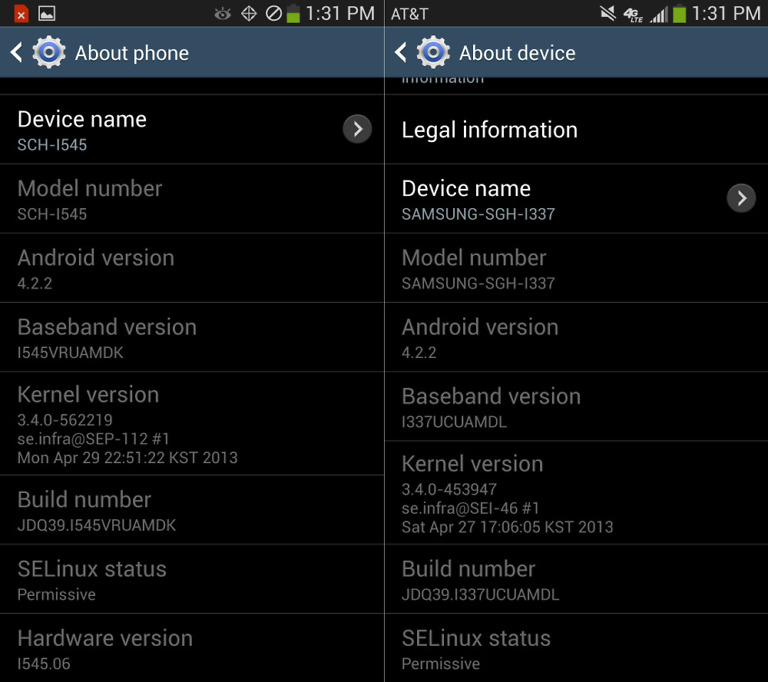Tap About phone header title
The width and height of the screenshot is (768, 682).
click(x=132, y=53)
